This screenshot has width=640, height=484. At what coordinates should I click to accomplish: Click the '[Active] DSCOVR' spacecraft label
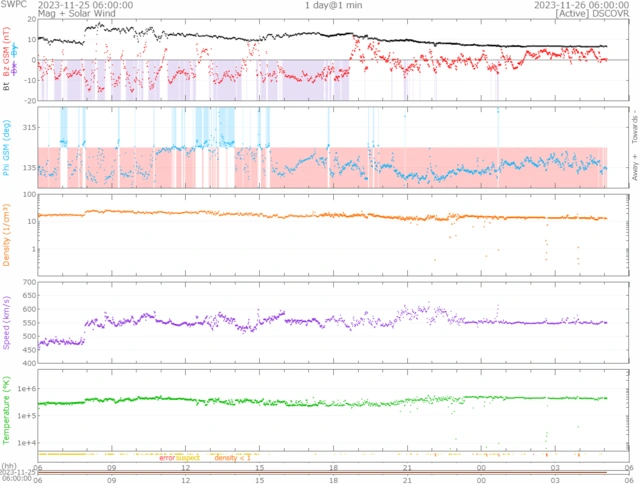point(592,13)
